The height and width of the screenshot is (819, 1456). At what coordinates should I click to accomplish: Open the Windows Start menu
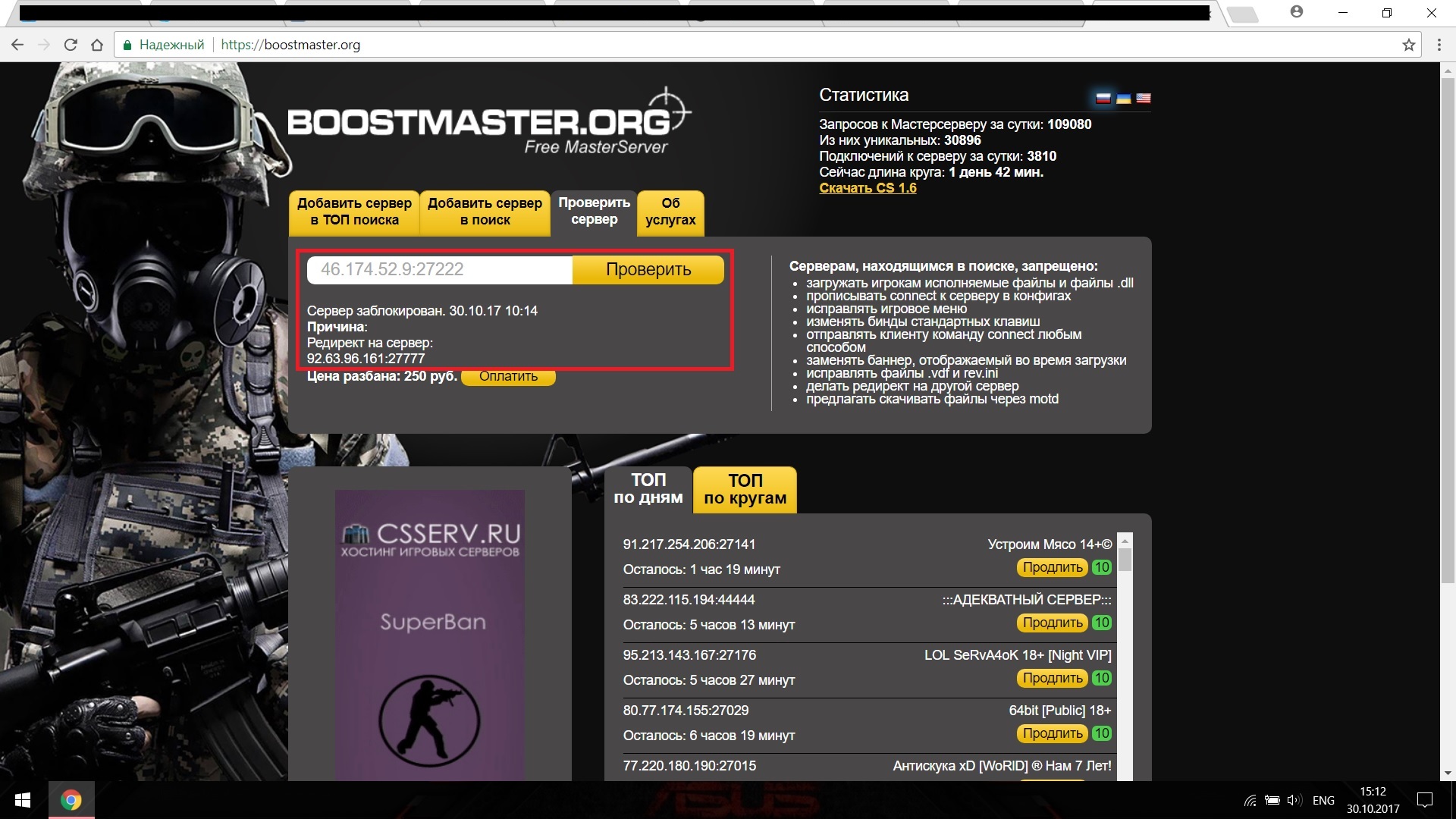[x=23, y=800]
